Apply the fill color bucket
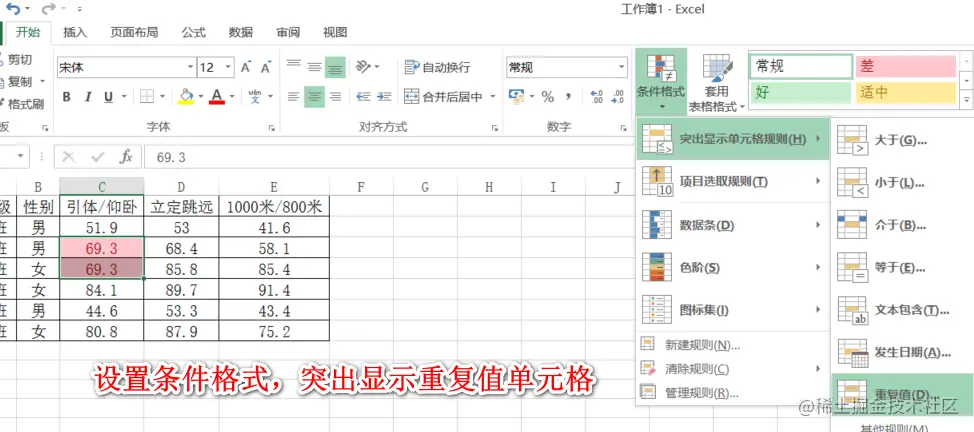This screenshot has height=432, width=974. (x=185, y=96)
